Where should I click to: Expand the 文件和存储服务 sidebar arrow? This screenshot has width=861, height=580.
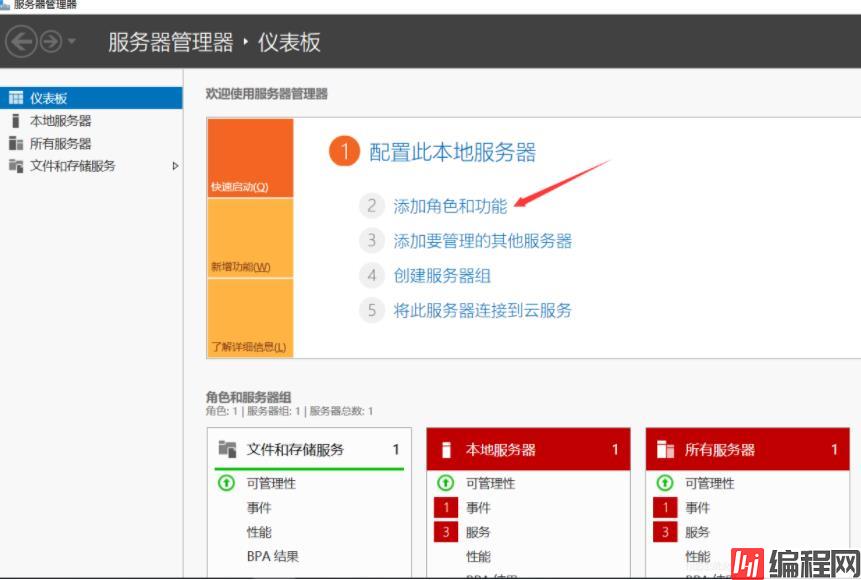click(x=176, y=166)
